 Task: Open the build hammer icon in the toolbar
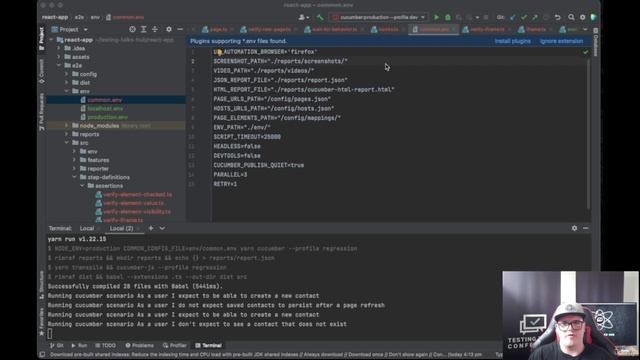pos(320,18)
